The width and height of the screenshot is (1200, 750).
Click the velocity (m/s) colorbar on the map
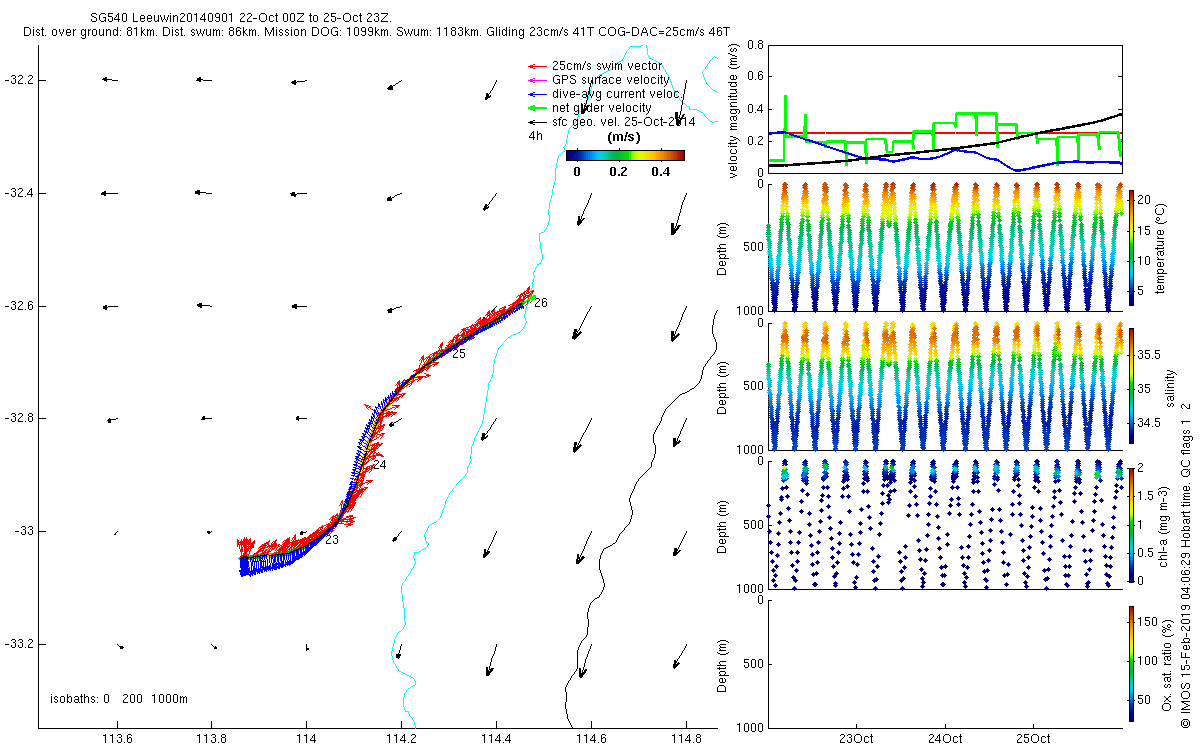[625, 155]
